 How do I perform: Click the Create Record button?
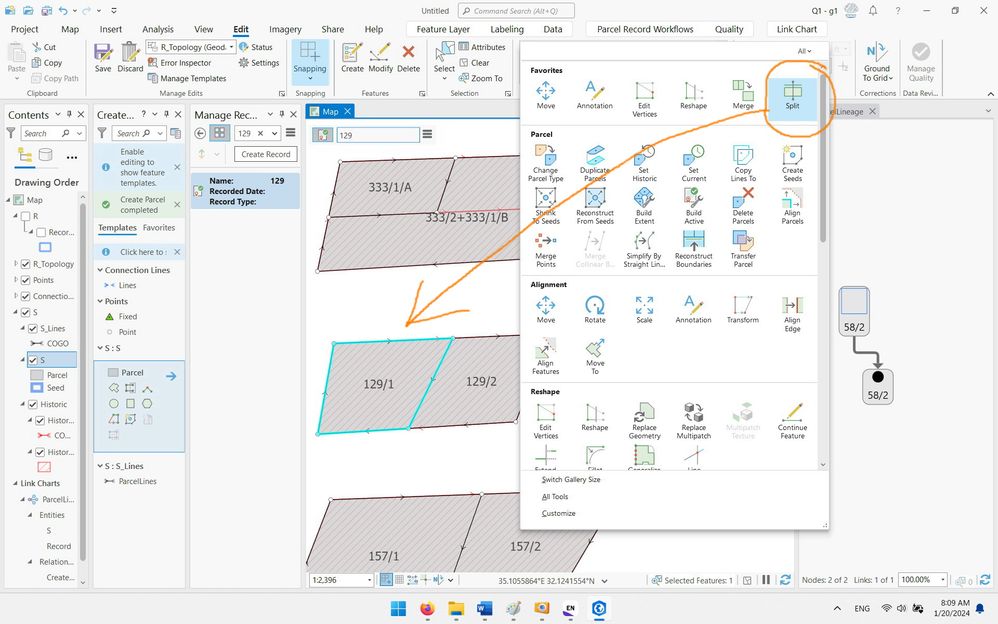tap(265, 154)
